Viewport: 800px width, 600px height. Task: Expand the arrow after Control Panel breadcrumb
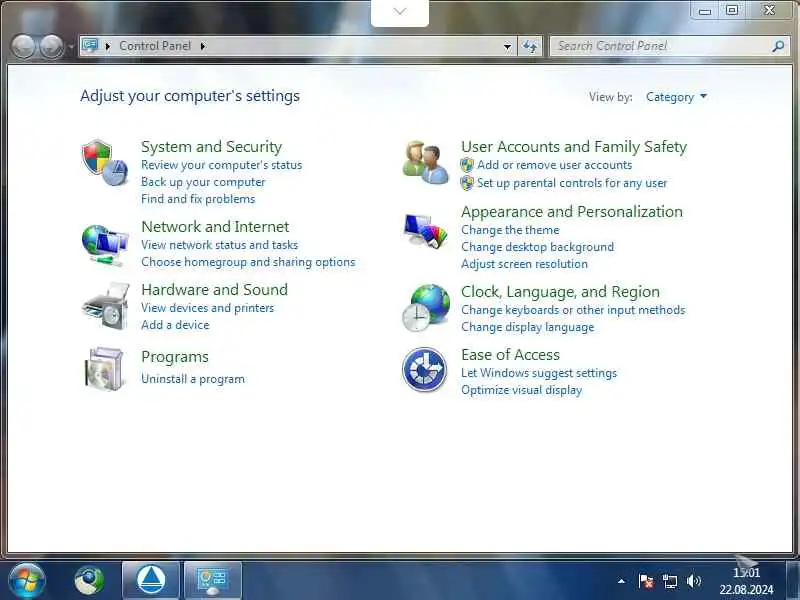[x=203, y=46]
